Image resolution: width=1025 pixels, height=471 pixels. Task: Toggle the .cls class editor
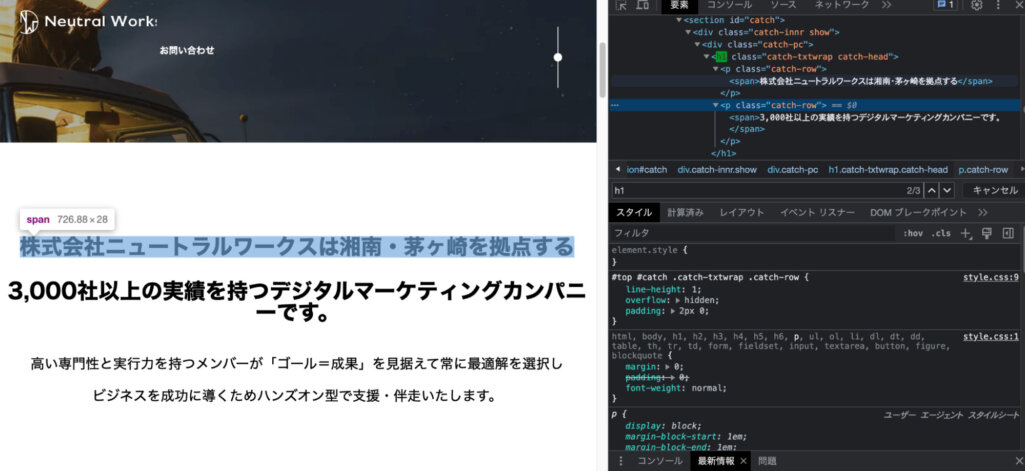941,233
